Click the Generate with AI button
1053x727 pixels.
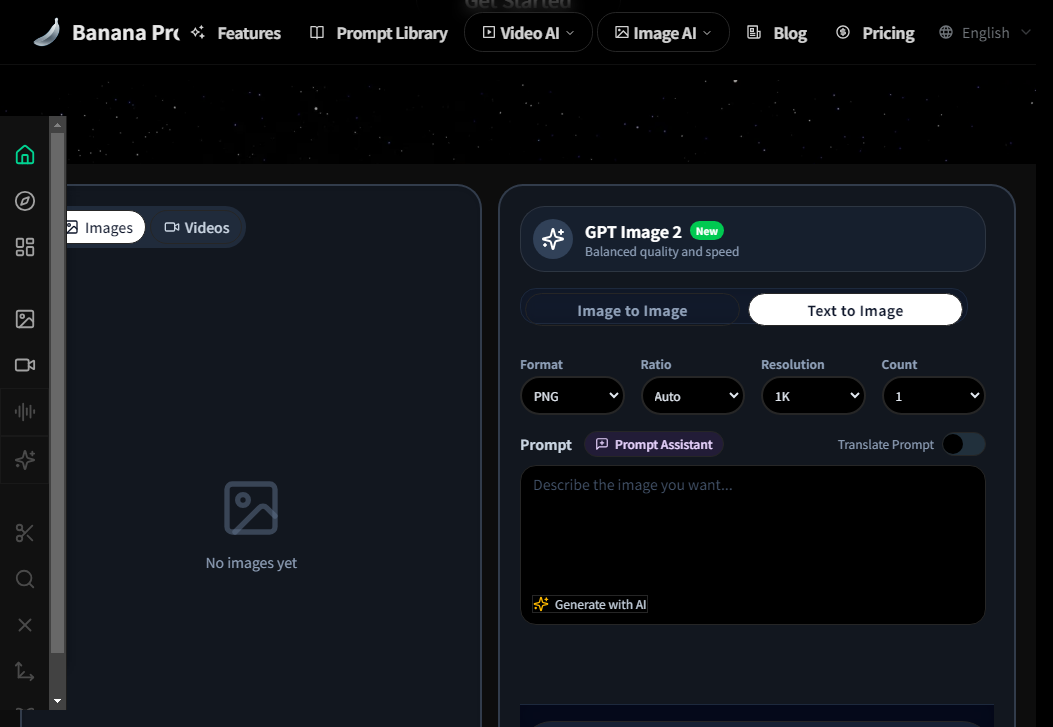click(x=590, y=604)
